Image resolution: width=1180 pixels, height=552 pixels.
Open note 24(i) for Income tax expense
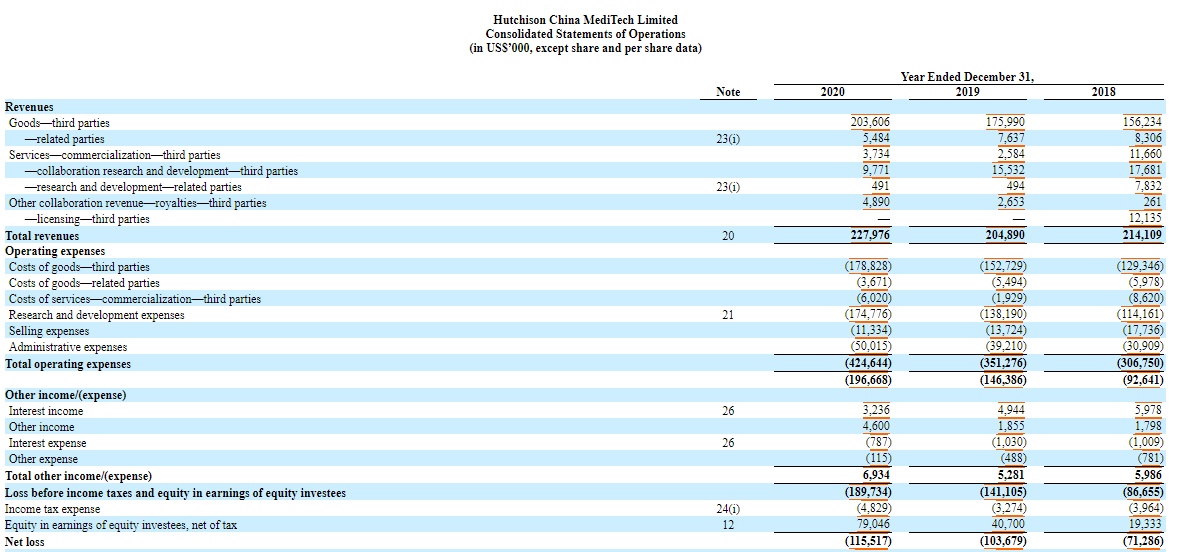pos(729,509)
